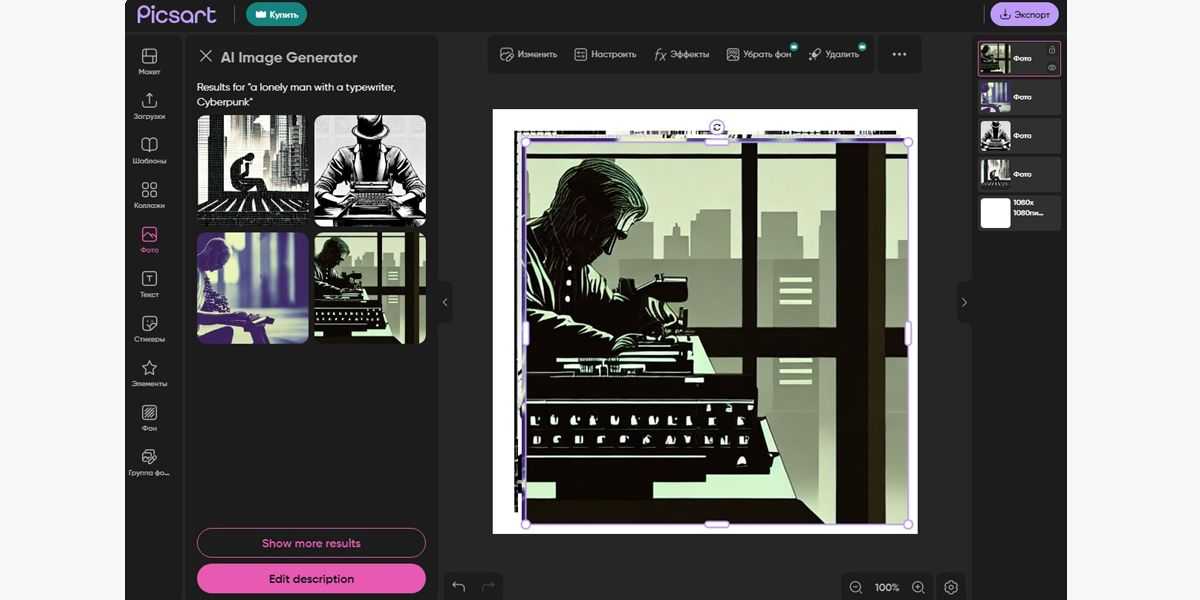
Task: Collapse the left panel with chevron arrow
Action: pyautogui.click(x=445, y=302)
